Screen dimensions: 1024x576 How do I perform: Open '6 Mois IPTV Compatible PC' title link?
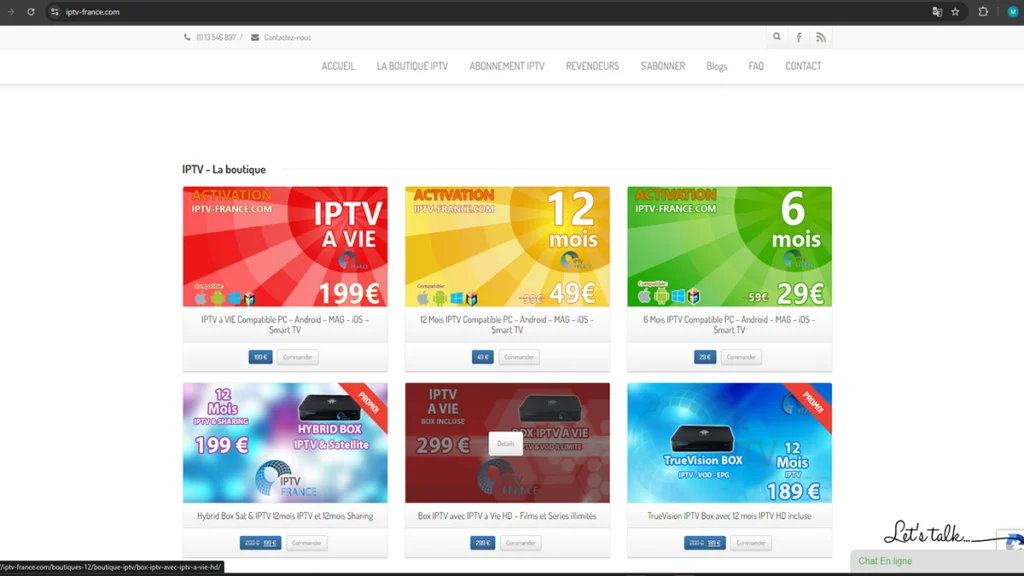[x=729, y=325]
